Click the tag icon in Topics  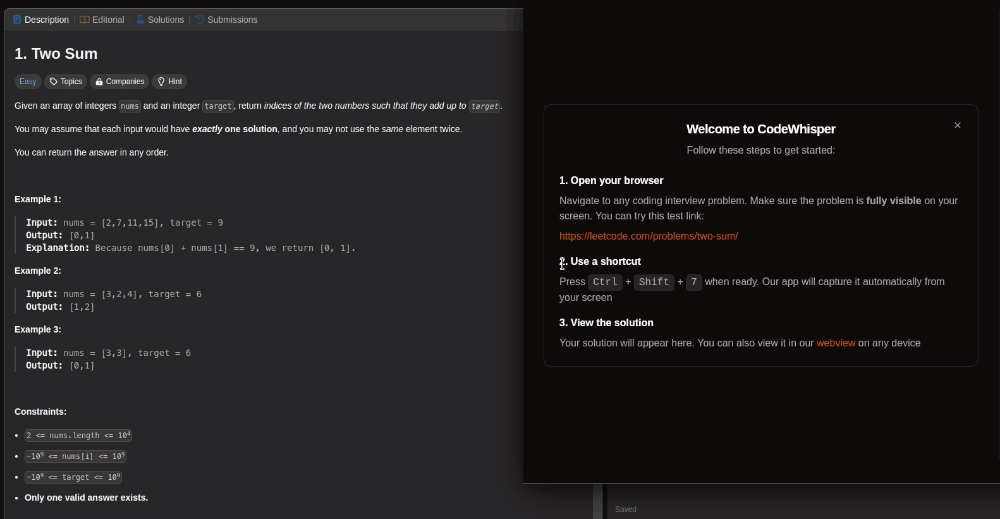(54, 82)
